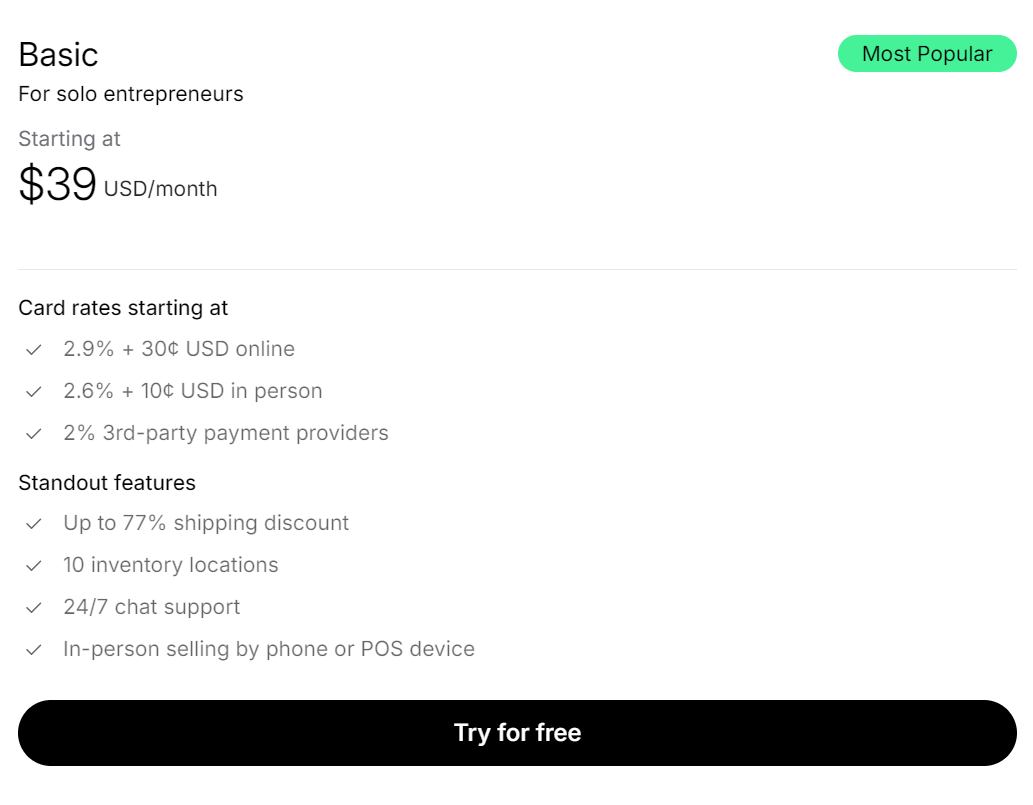Click the checkmark beside shipping discount feature
The width and height of the screenshot is (1033, 805).
tap(33, 523)
